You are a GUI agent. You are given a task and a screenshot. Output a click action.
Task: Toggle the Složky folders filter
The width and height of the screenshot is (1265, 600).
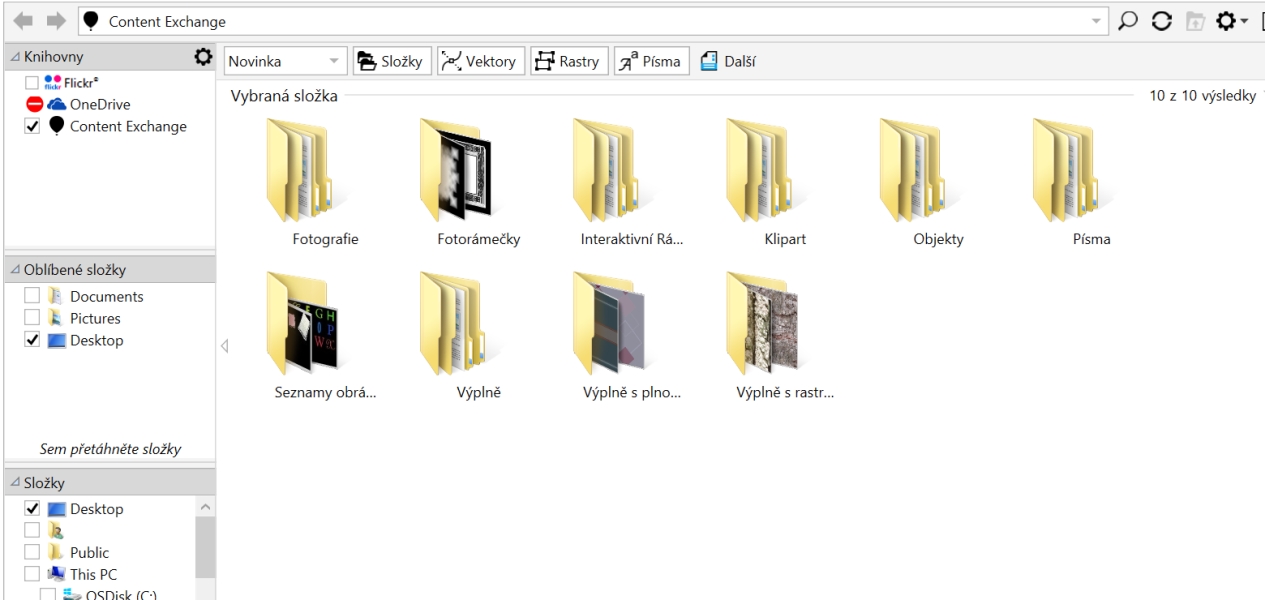coord(391,62)
